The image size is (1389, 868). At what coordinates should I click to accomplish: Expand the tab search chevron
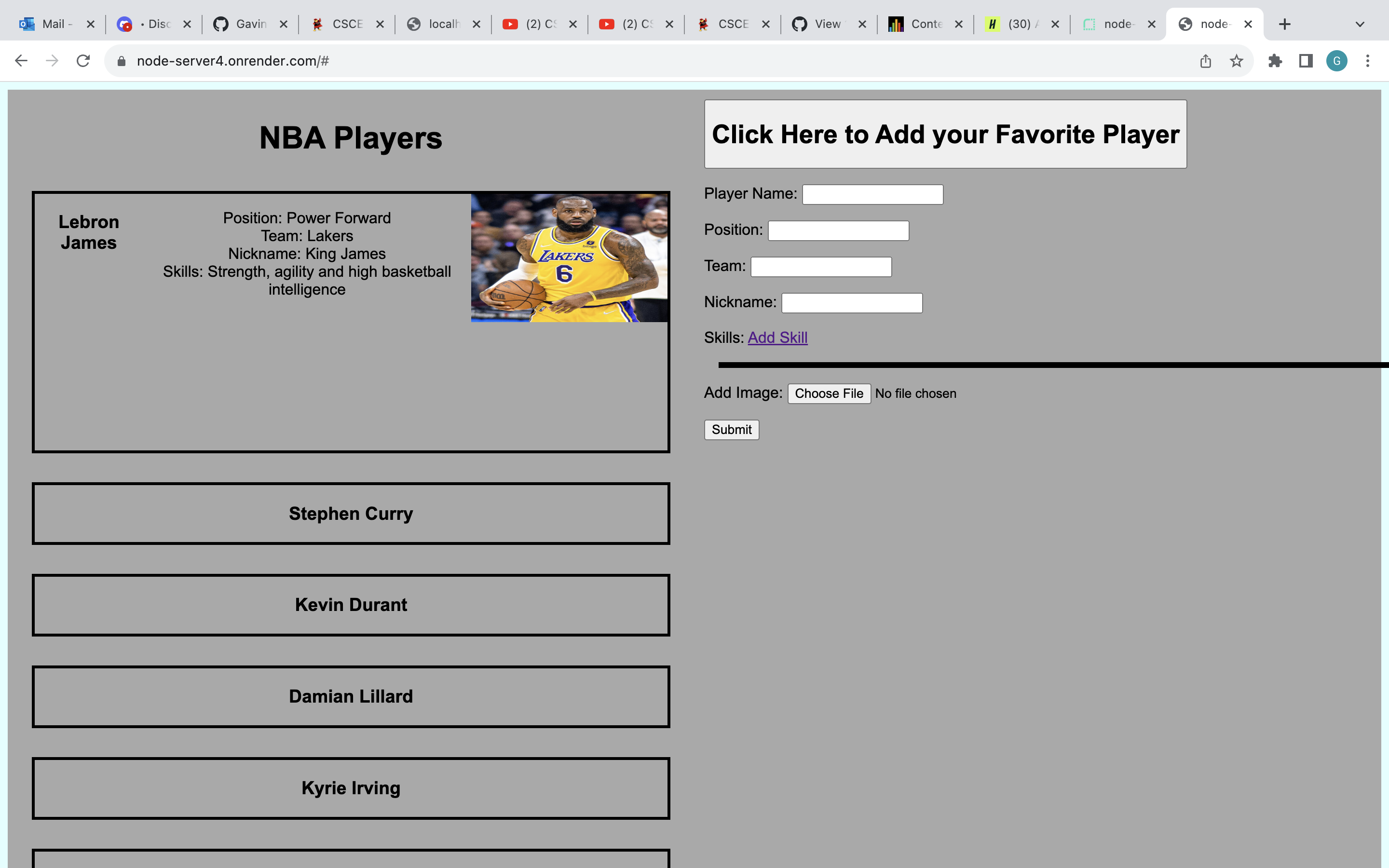(x=1360, y=24)
